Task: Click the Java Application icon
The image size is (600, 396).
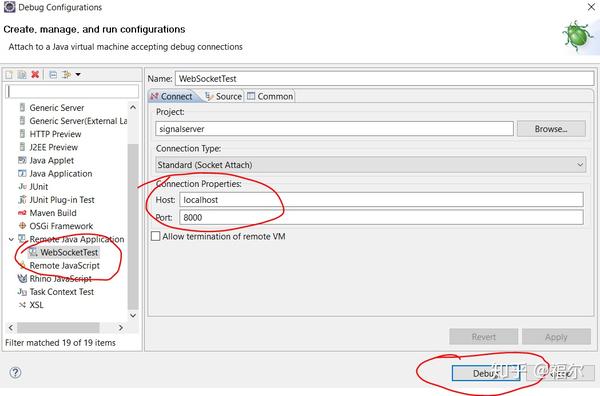Action: coord(22,173)
